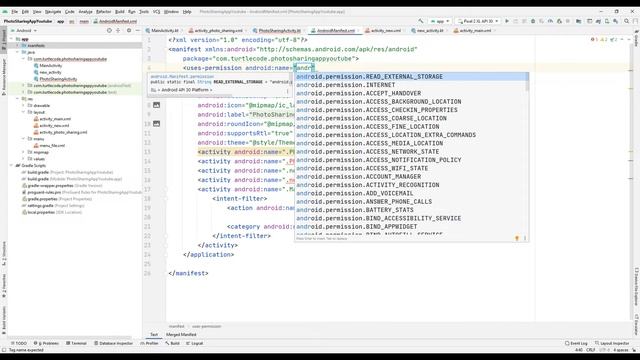Expand the mipmap folder
The width and height of the screenshot is (640, 360).
pyautogui.click(x=24, y=152)
